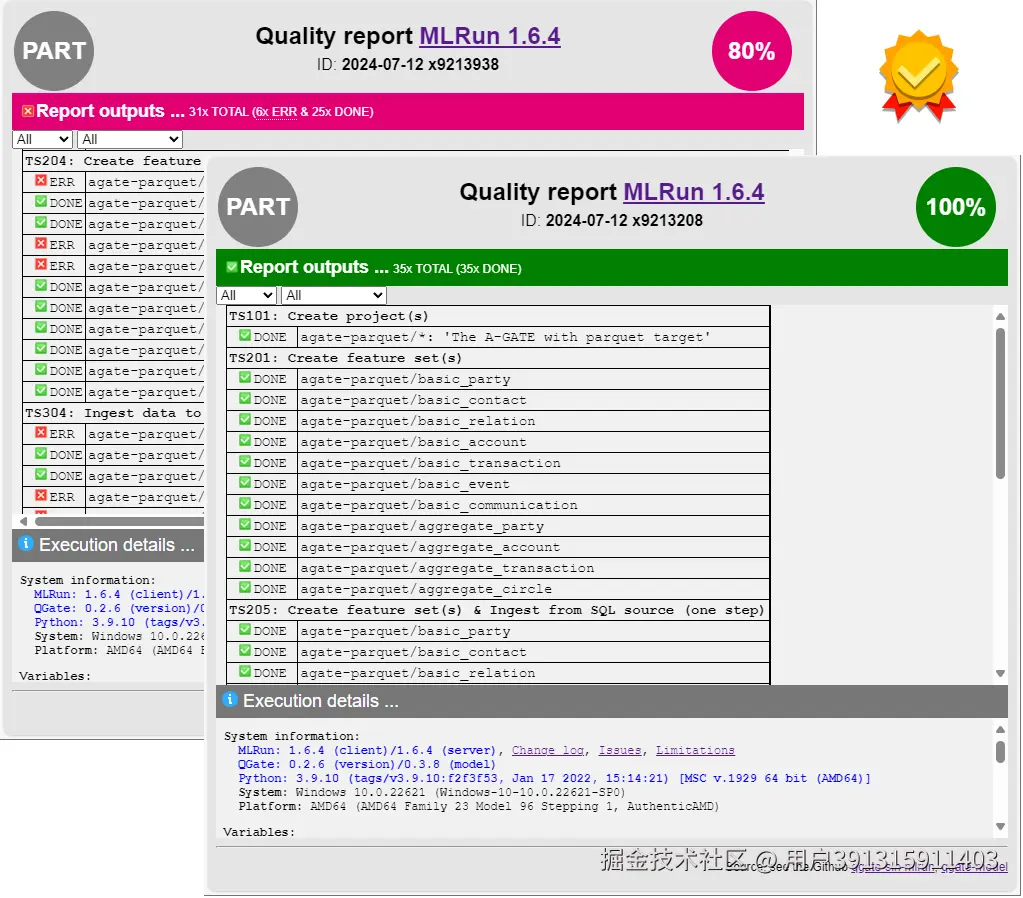The width and height of the screenshot is (1023, 898).
Task: Select the report ID 2024-07-12 x9213938
Action: pyautogui.click(x=420, y=65)
